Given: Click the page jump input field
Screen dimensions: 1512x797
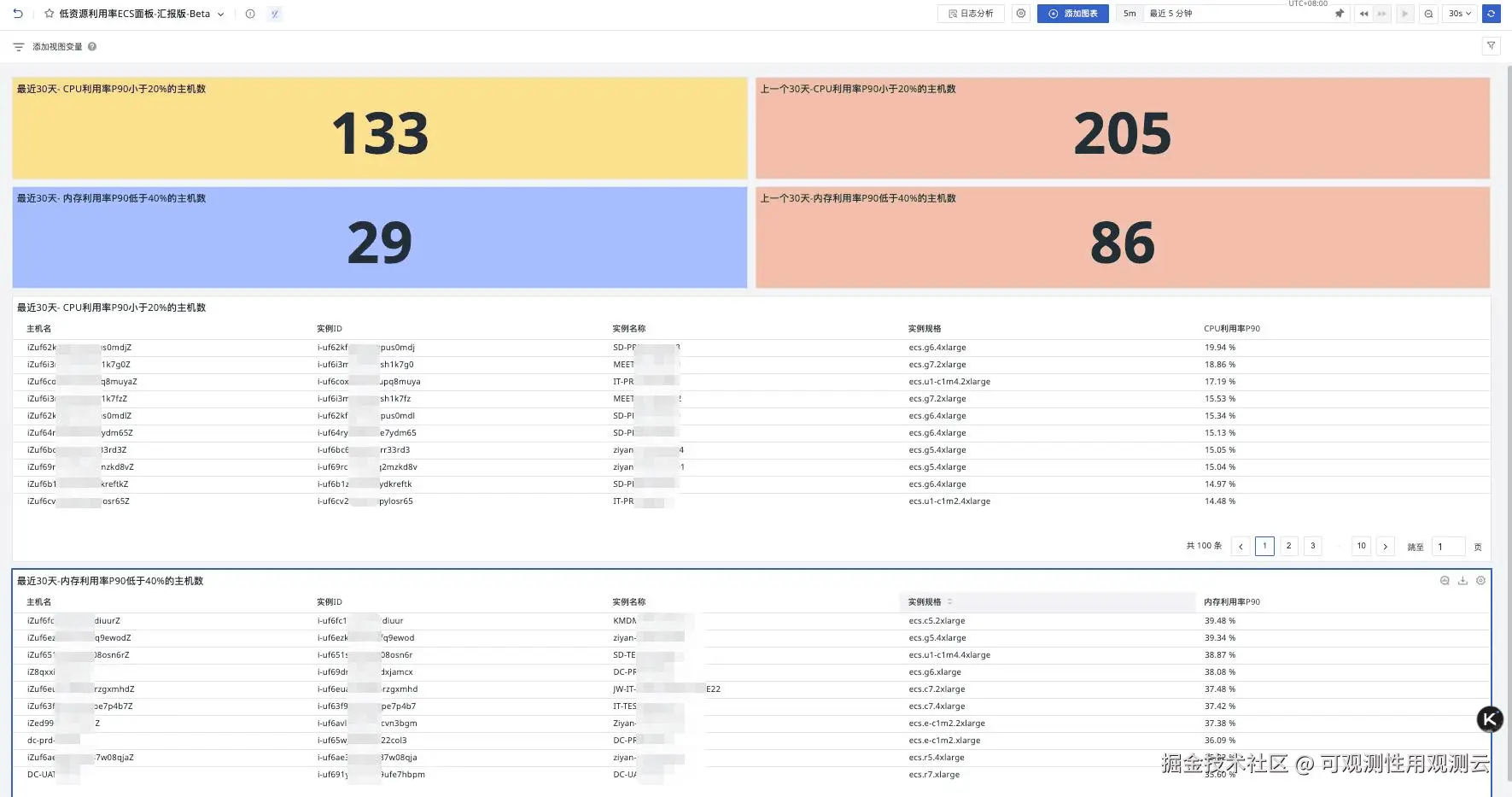Looking at the screenshot, I should click(x=1449, y=547).
